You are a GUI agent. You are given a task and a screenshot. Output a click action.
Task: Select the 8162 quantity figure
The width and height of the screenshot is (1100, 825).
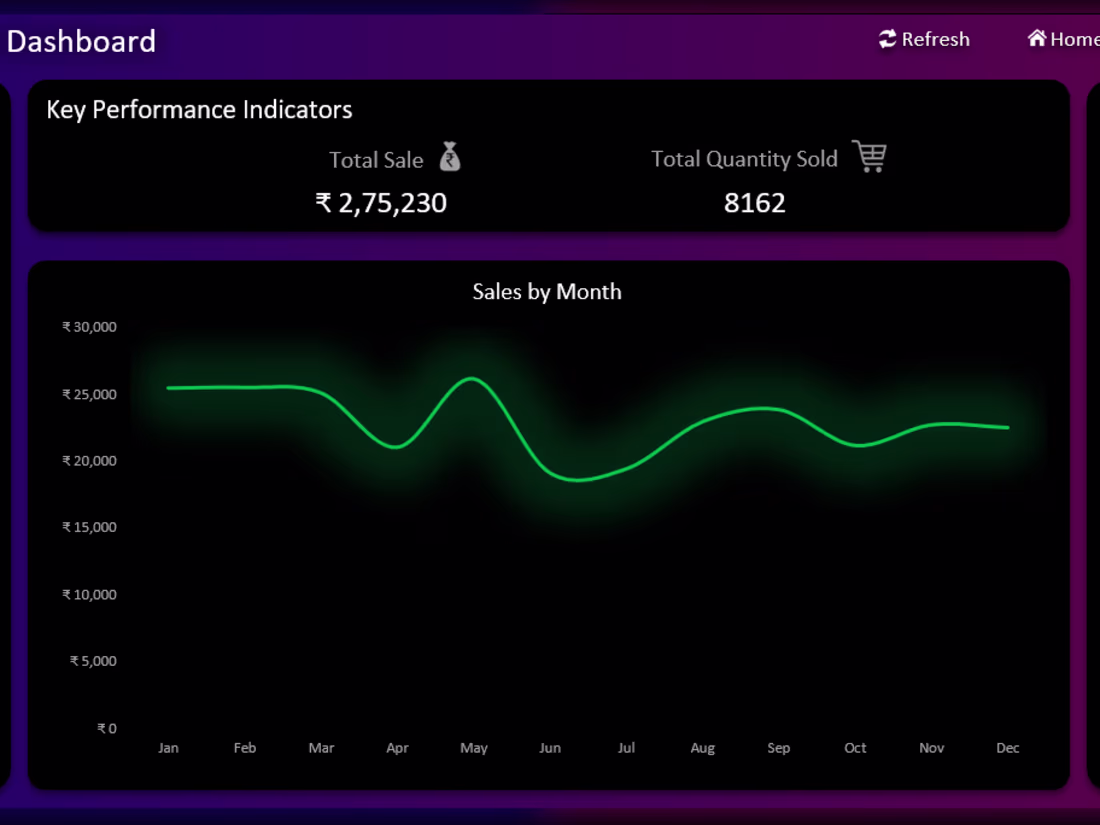(x=755, y=203)
